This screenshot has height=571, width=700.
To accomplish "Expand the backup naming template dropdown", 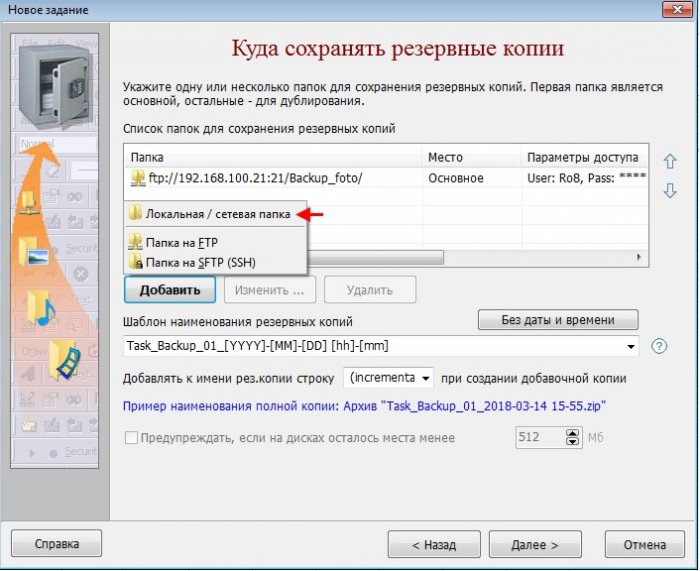I will [x=630, y=346].
